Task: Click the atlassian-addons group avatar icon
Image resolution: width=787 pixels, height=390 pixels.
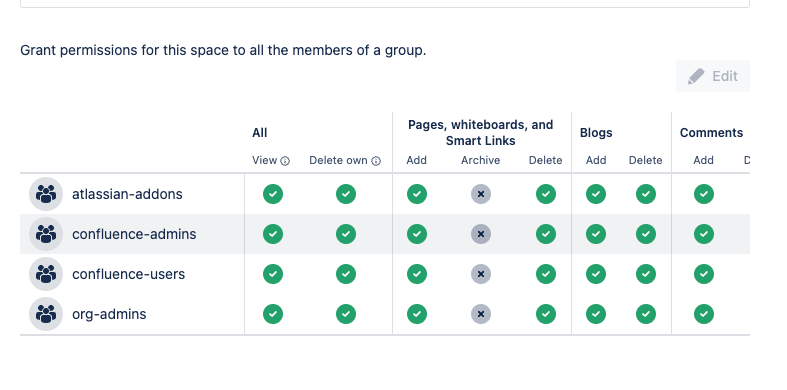Action: tap(46, 194)
